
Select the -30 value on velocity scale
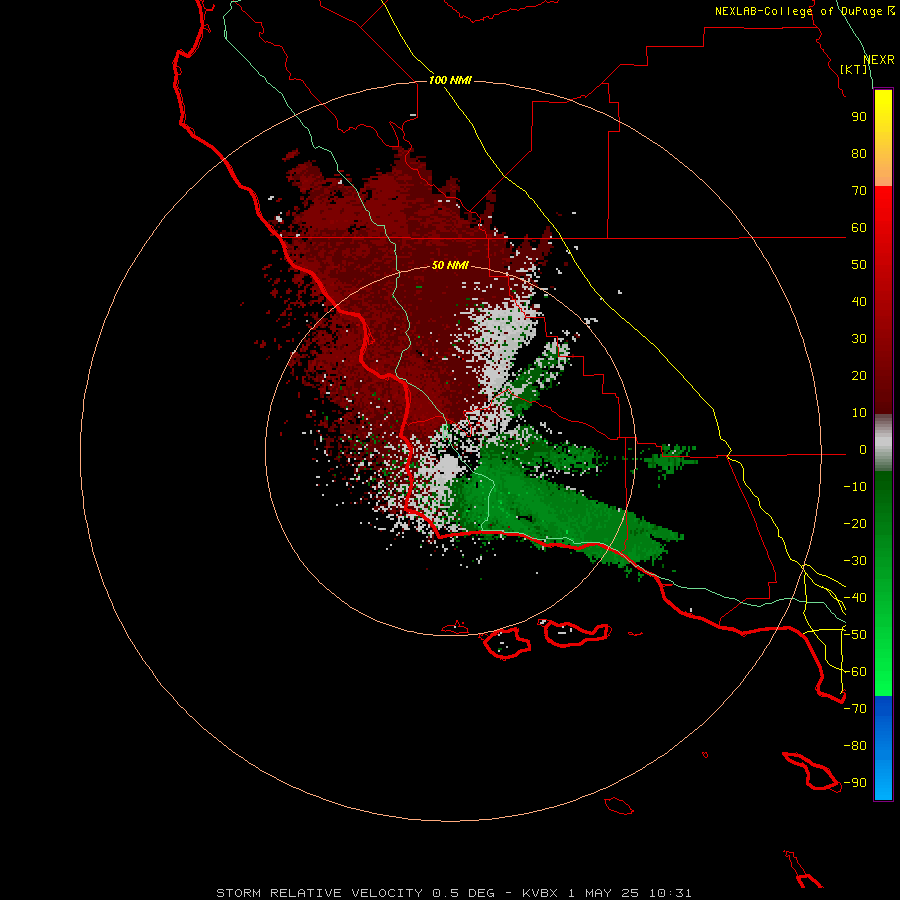855,561
